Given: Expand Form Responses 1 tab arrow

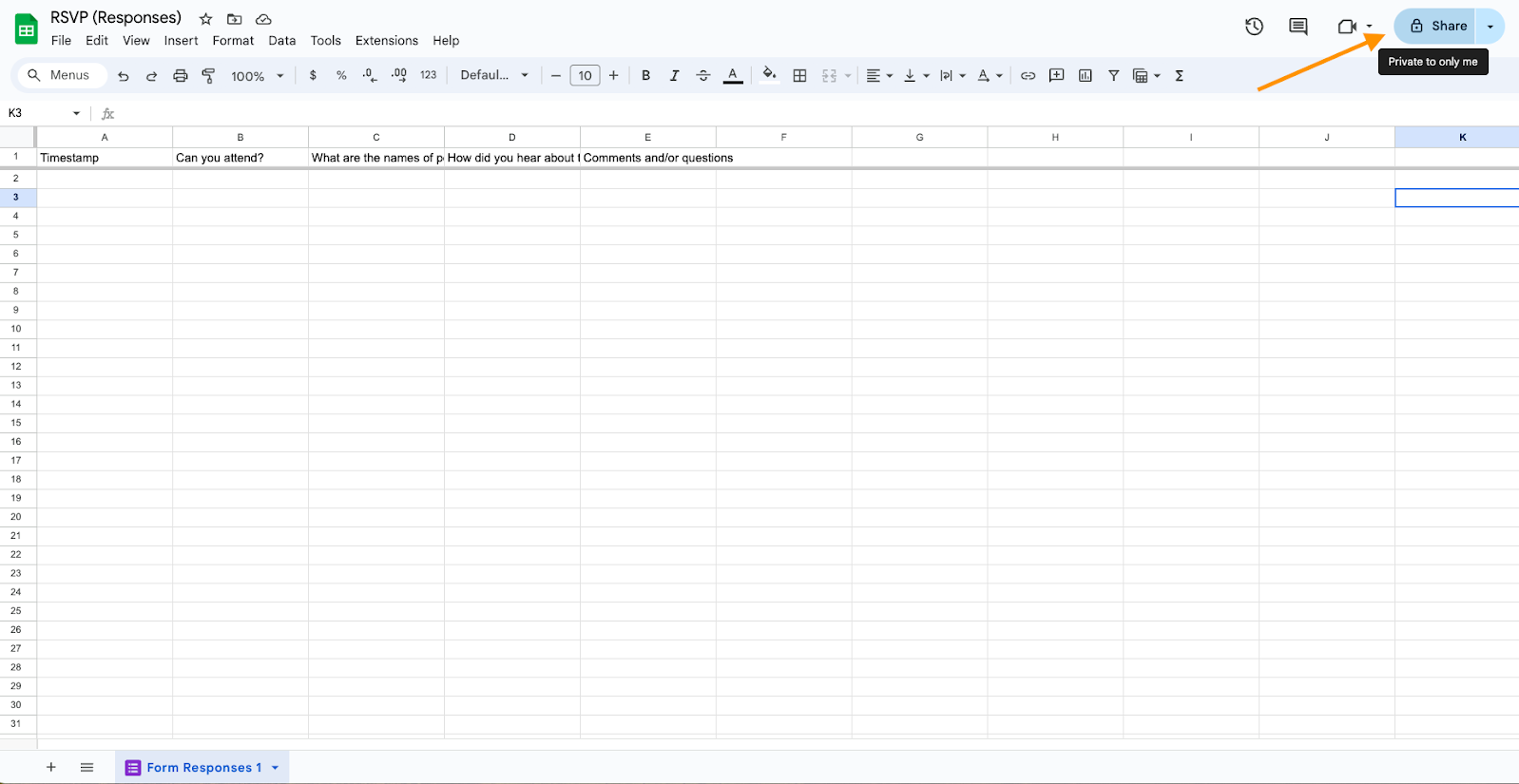Looking at the screenshot, I should point(276,768).
